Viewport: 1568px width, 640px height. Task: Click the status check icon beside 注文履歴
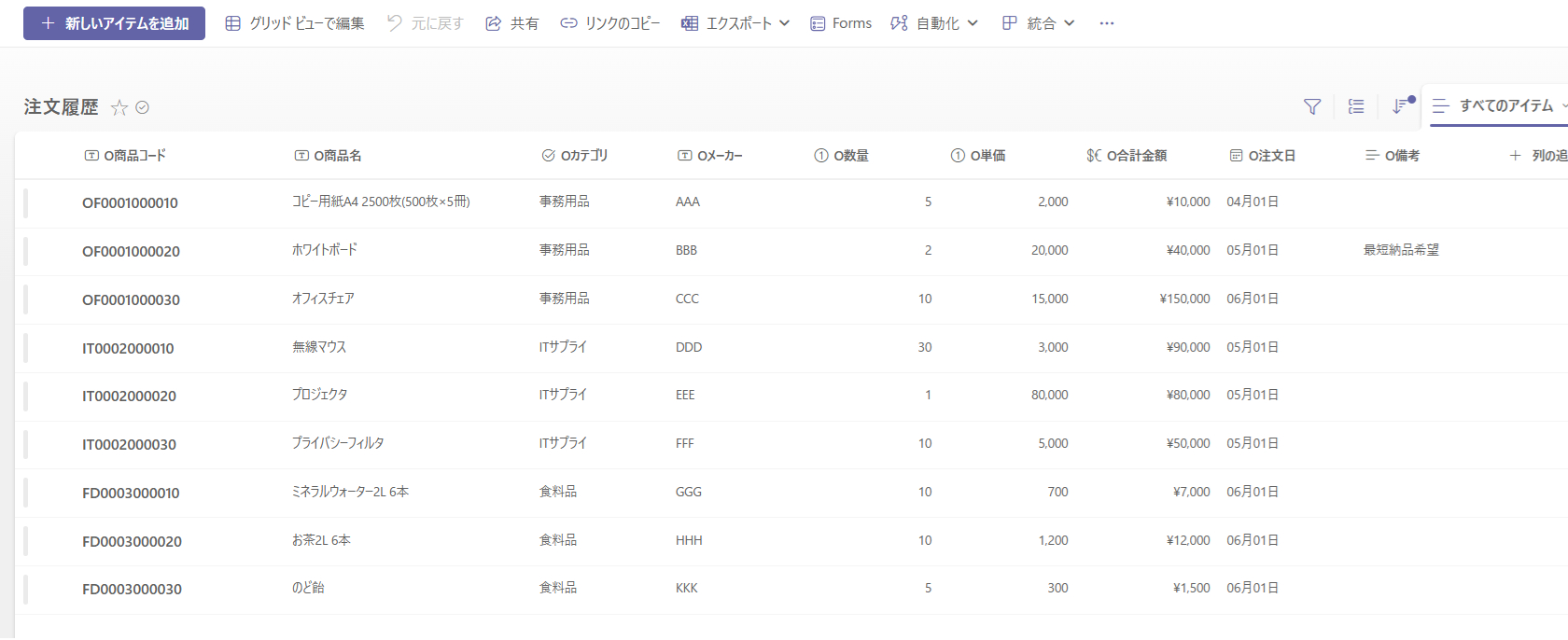(143, 107)
